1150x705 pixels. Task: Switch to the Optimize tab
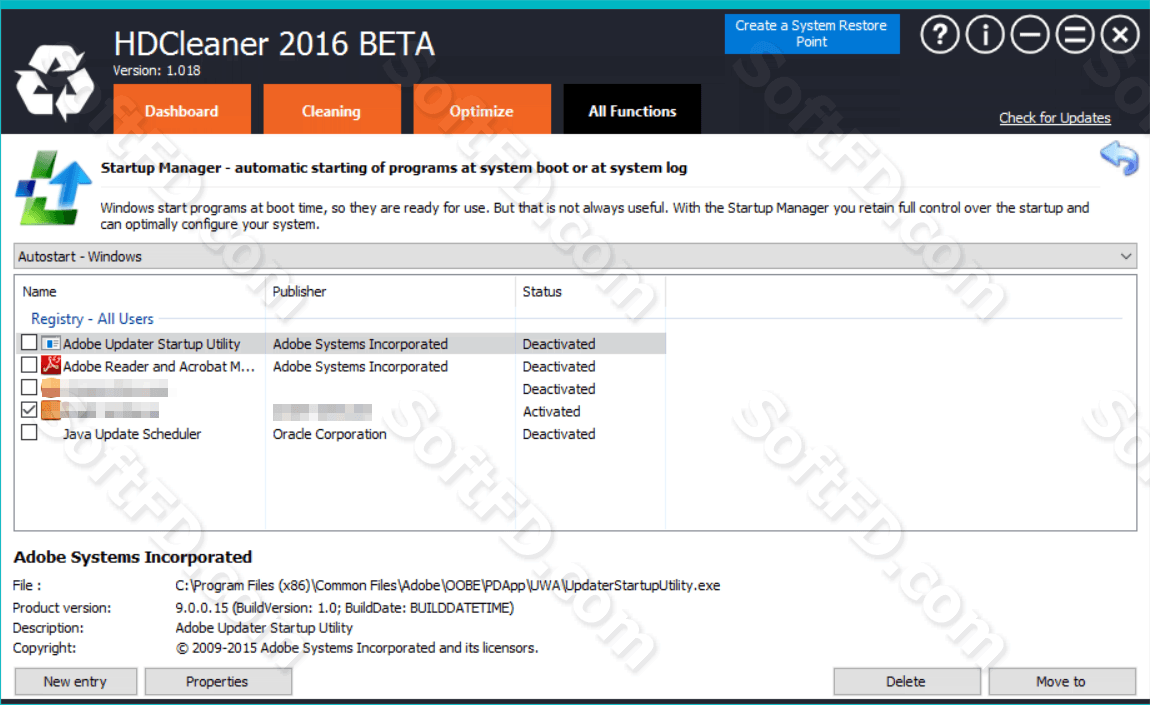pyautogui.click(x=482, y=111)
